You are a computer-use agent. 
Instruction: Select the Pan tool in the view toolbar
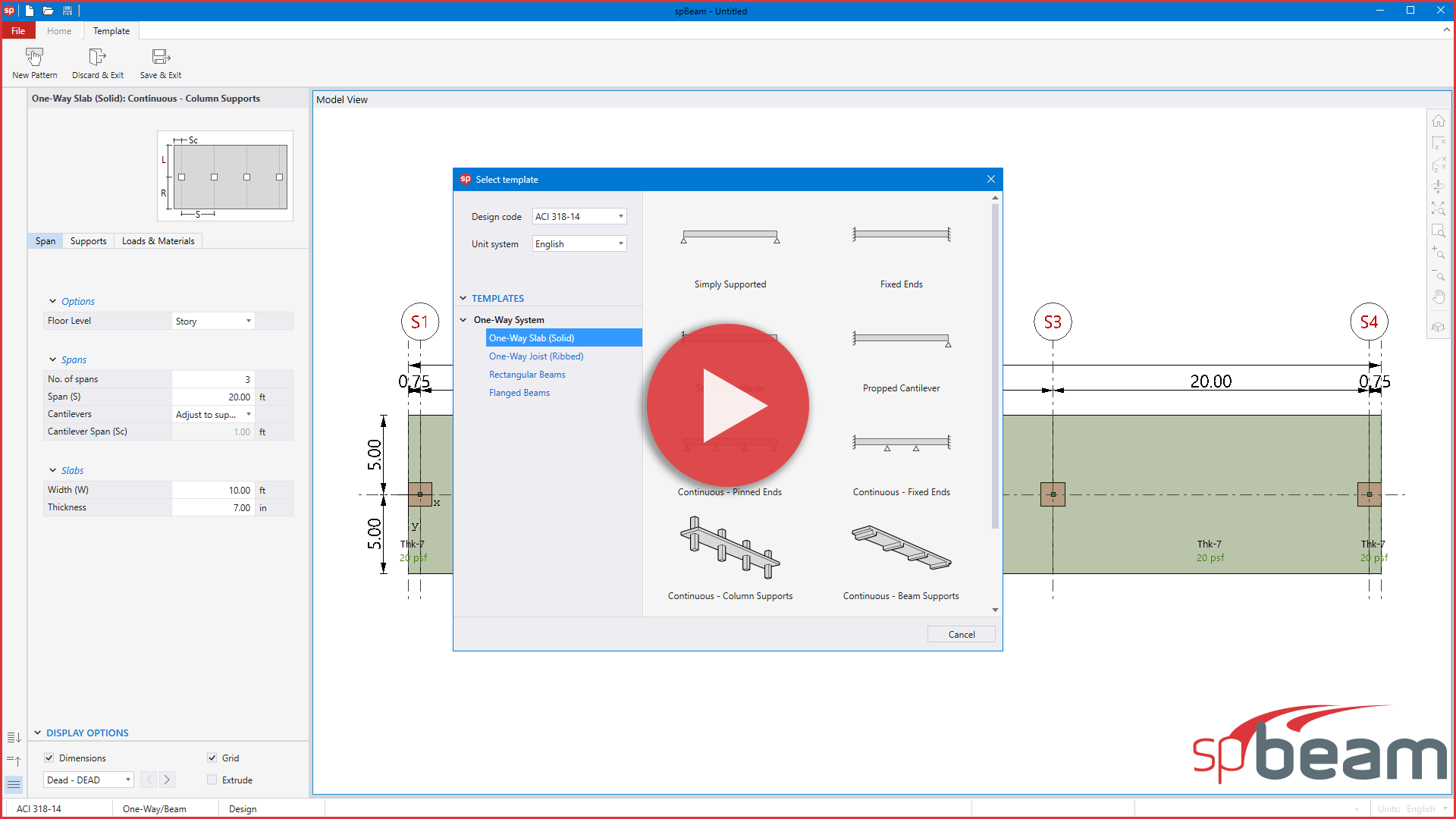1439,297
